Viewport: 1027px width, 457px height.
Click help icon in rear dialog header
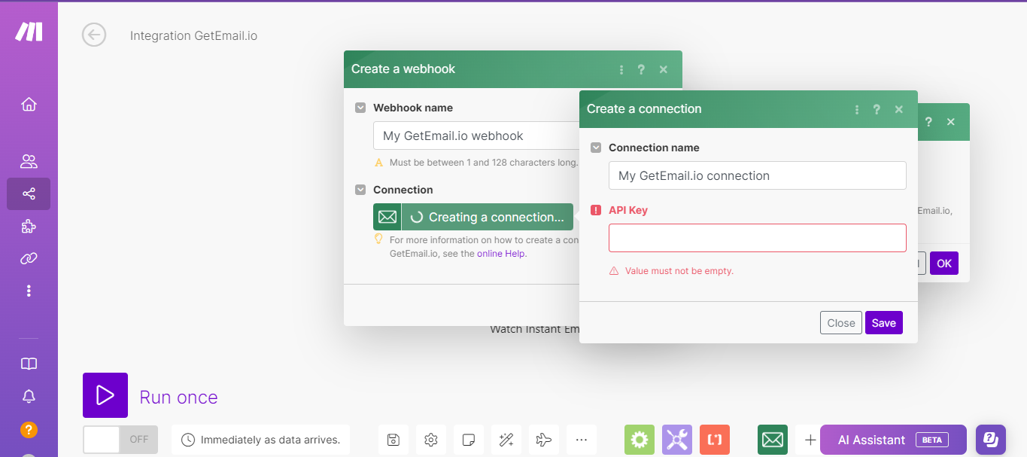929,122
